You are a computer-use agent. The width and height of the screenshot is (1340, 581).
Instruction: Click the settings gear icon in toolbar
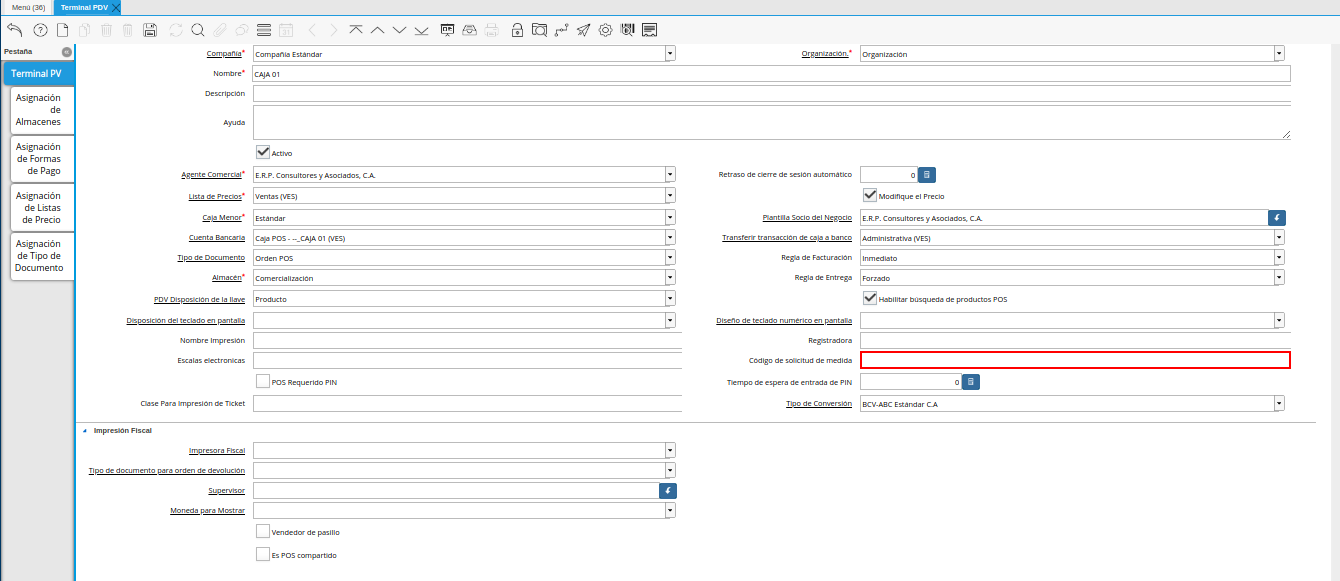pos(605,30)
